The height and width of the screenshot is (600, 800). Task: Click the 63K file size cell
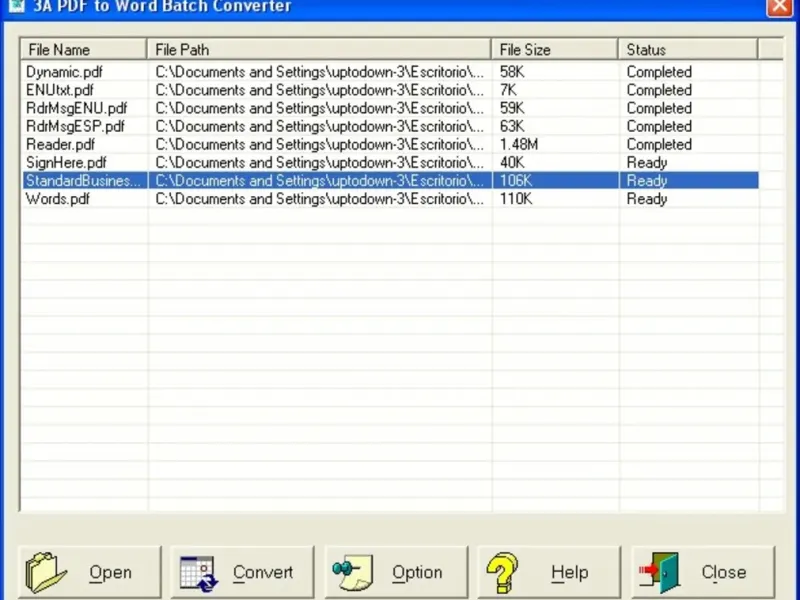[512, 127]
